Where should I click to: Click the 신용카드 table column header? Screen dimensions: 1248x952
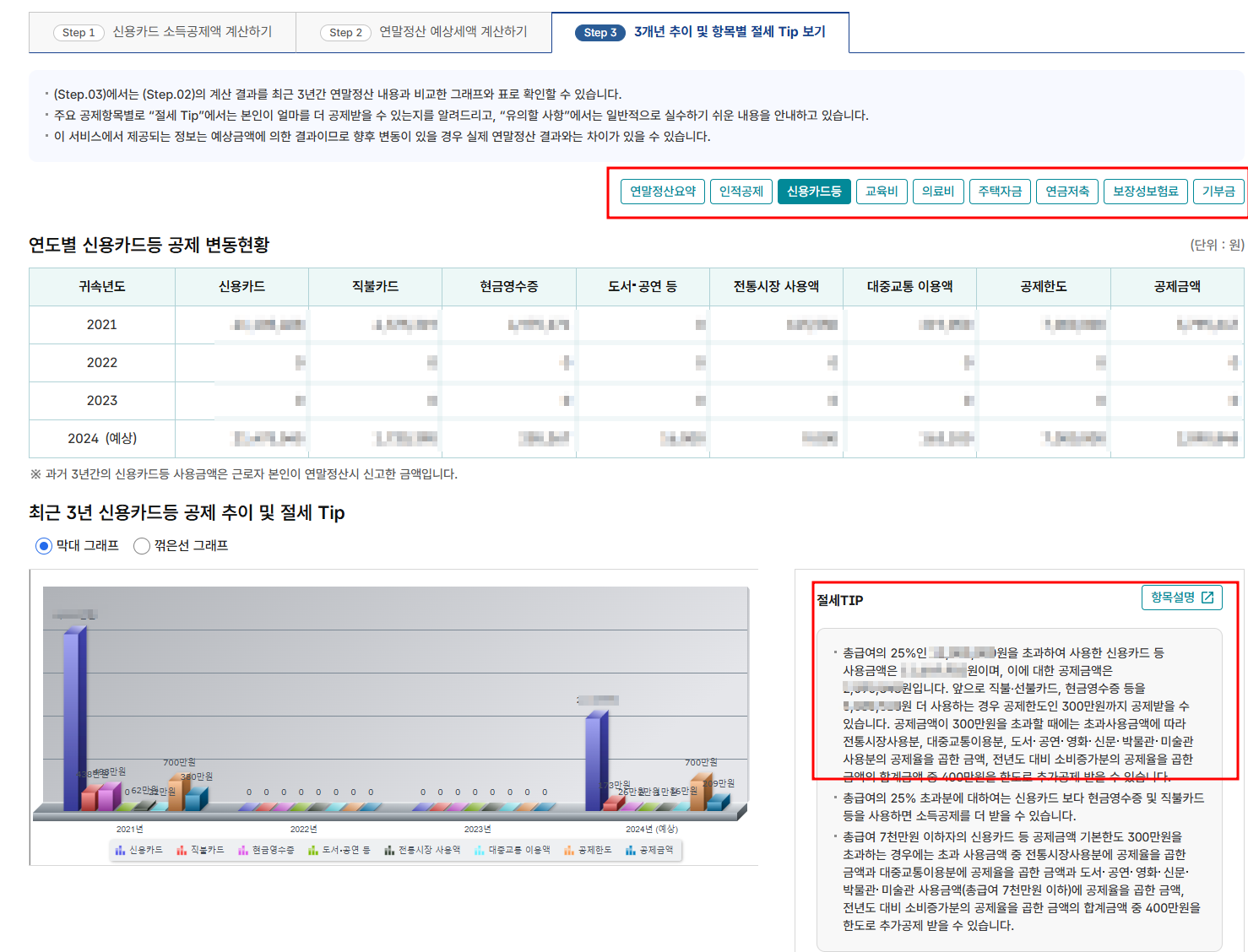[x=241, y=287]
